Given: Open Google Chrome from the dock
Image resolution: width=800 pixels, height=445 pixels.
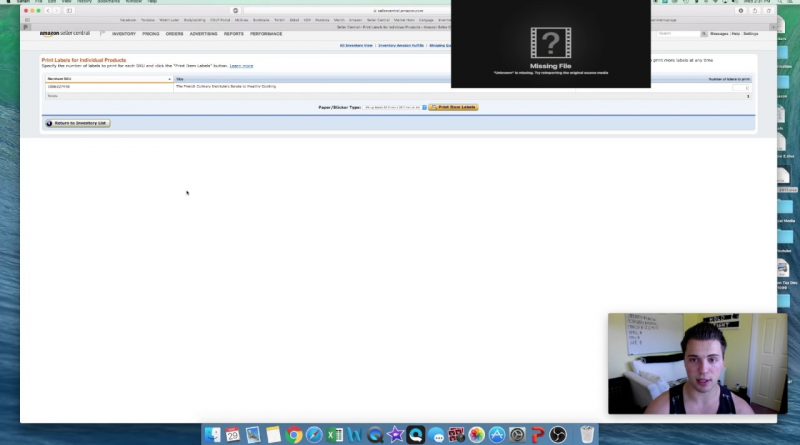Looking at the screenshot, I should click(294, 435).
